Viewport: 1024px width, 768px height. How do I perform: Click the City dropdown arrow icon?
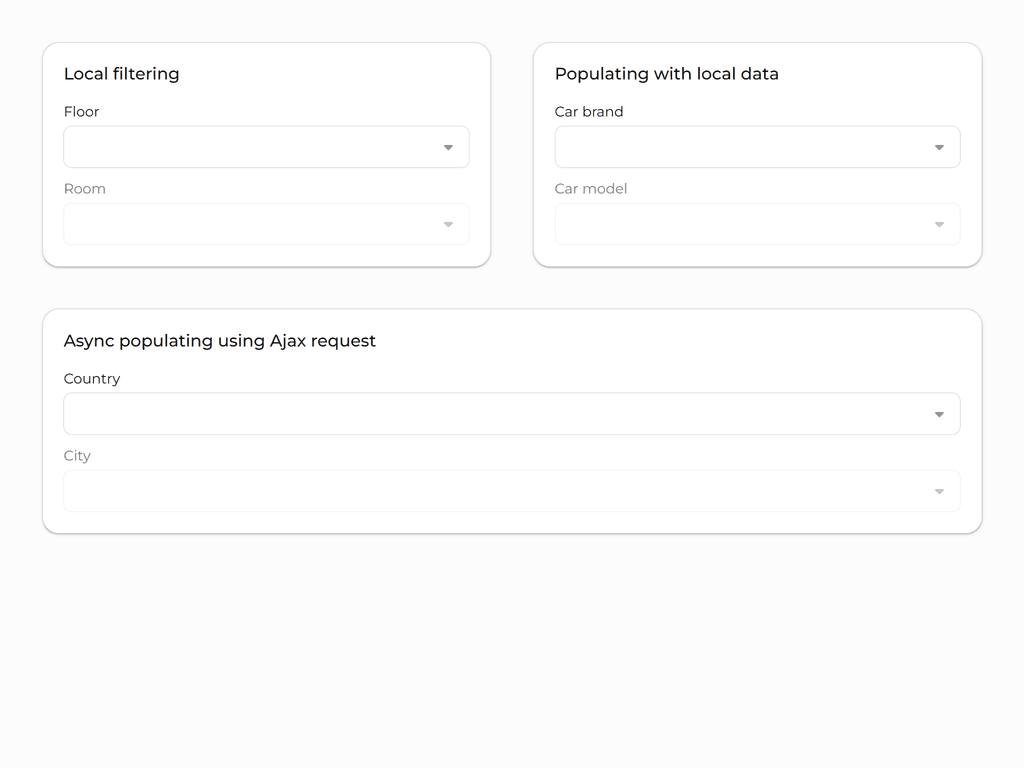coord(939,492)
